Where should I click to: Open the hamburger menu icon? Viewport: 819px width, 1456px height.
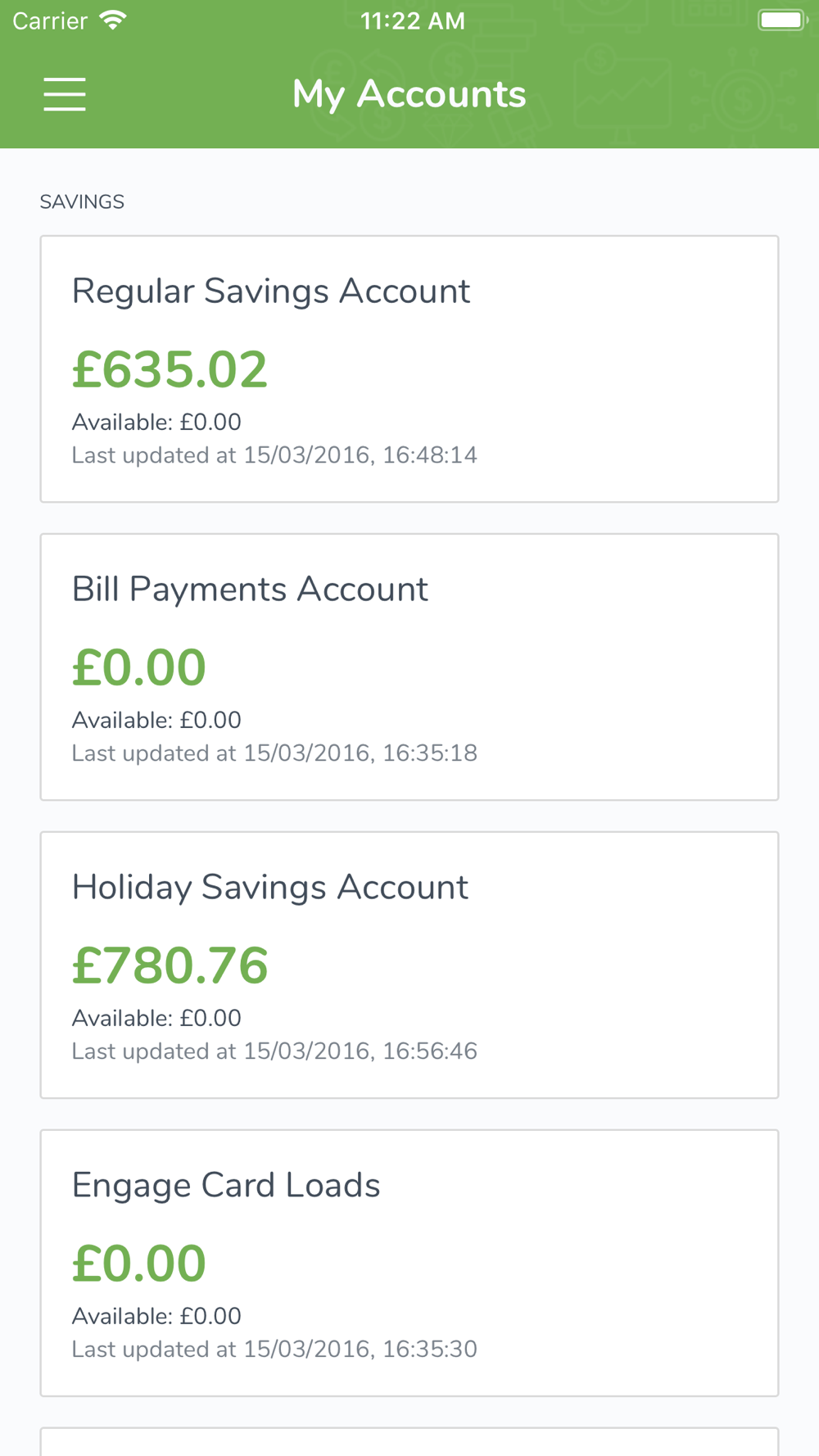point(65,94)
